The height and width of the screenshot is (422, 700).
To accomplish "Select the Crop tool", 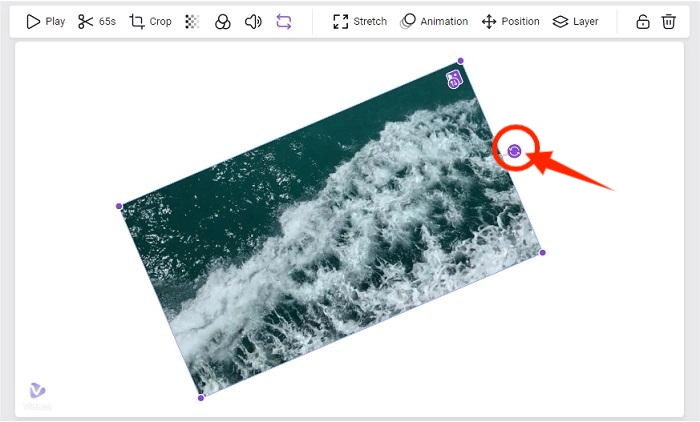I will [150, 21].
